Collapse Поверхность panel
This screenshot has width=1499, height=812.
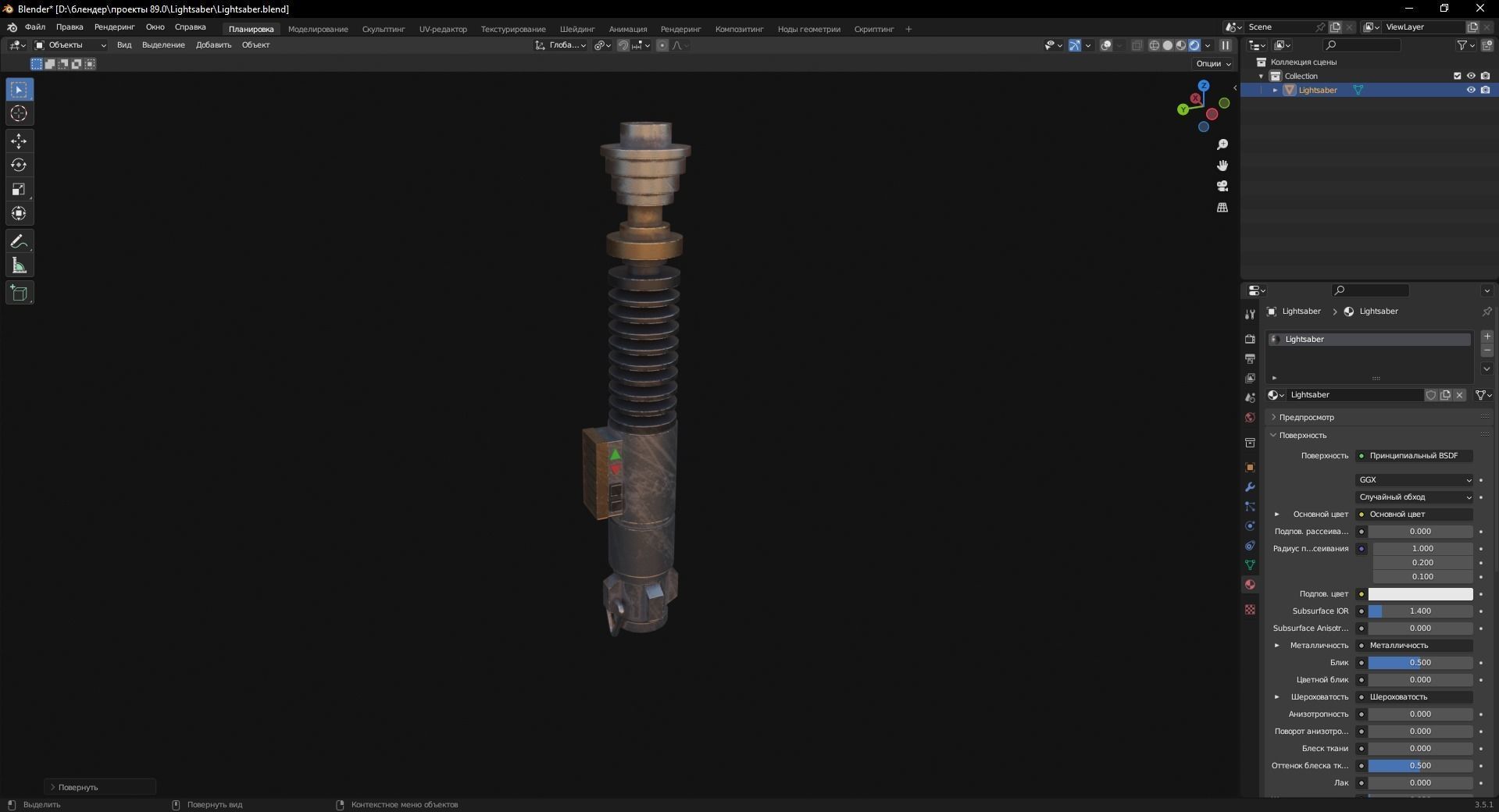coord(1302,435)
